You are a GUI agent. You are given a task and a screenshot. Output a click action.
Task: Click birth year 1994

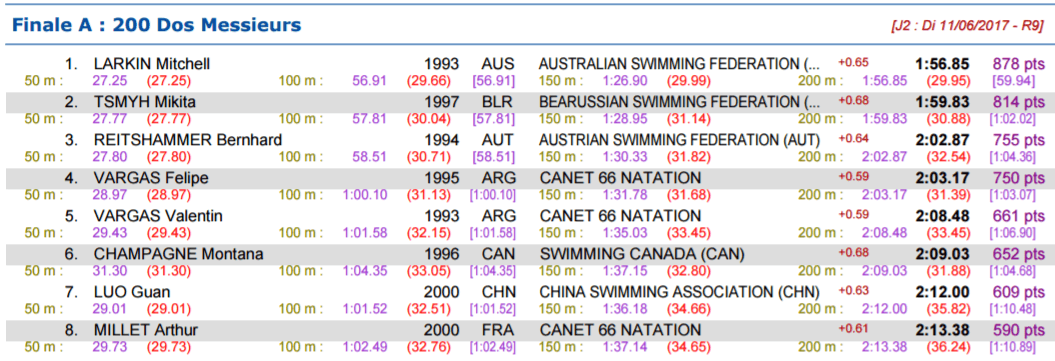click(x=441, y=140)
